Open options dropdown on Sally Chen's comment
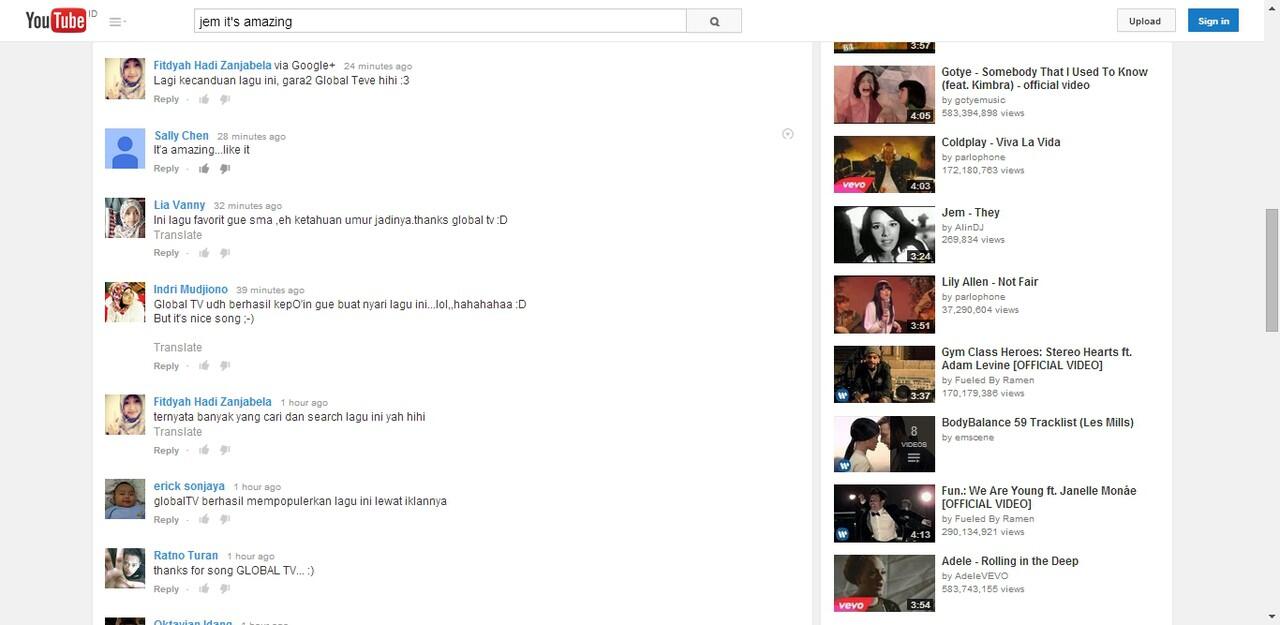Viewport: 1280px width, 625px height. 787,134
